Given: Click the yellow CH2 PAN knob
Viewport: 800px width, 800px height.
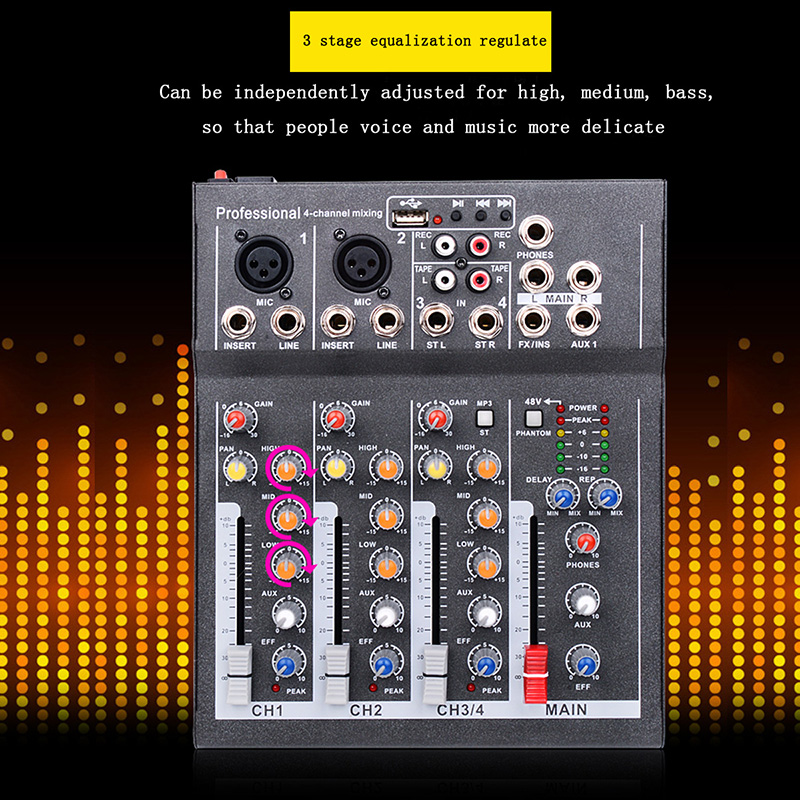Looking at the screenshot, I should point(335,467).
